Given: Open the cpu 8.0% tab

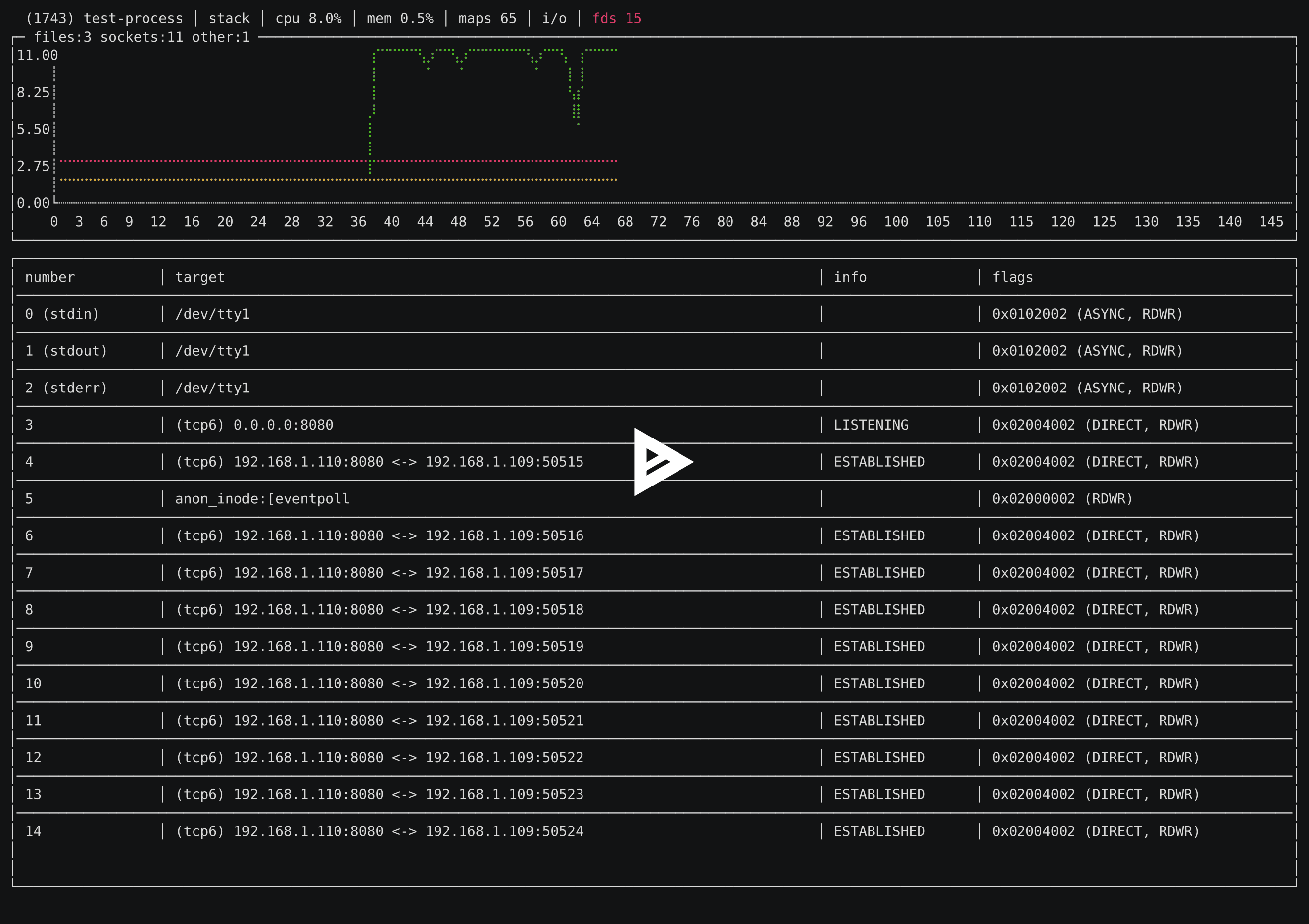Looking at the screenshot, I should [308, 19].
